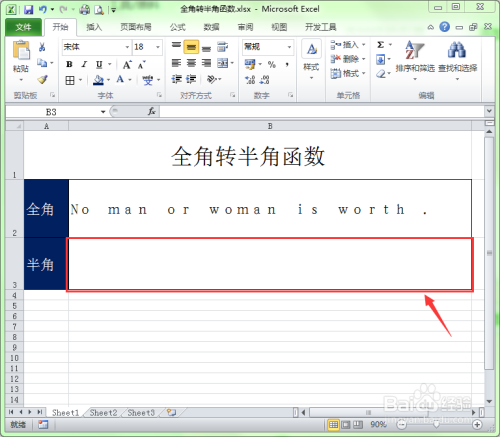Screen dimensions: 500x437
Task: Click the Copy icon in clipboard group
Action: click(42, 62)
